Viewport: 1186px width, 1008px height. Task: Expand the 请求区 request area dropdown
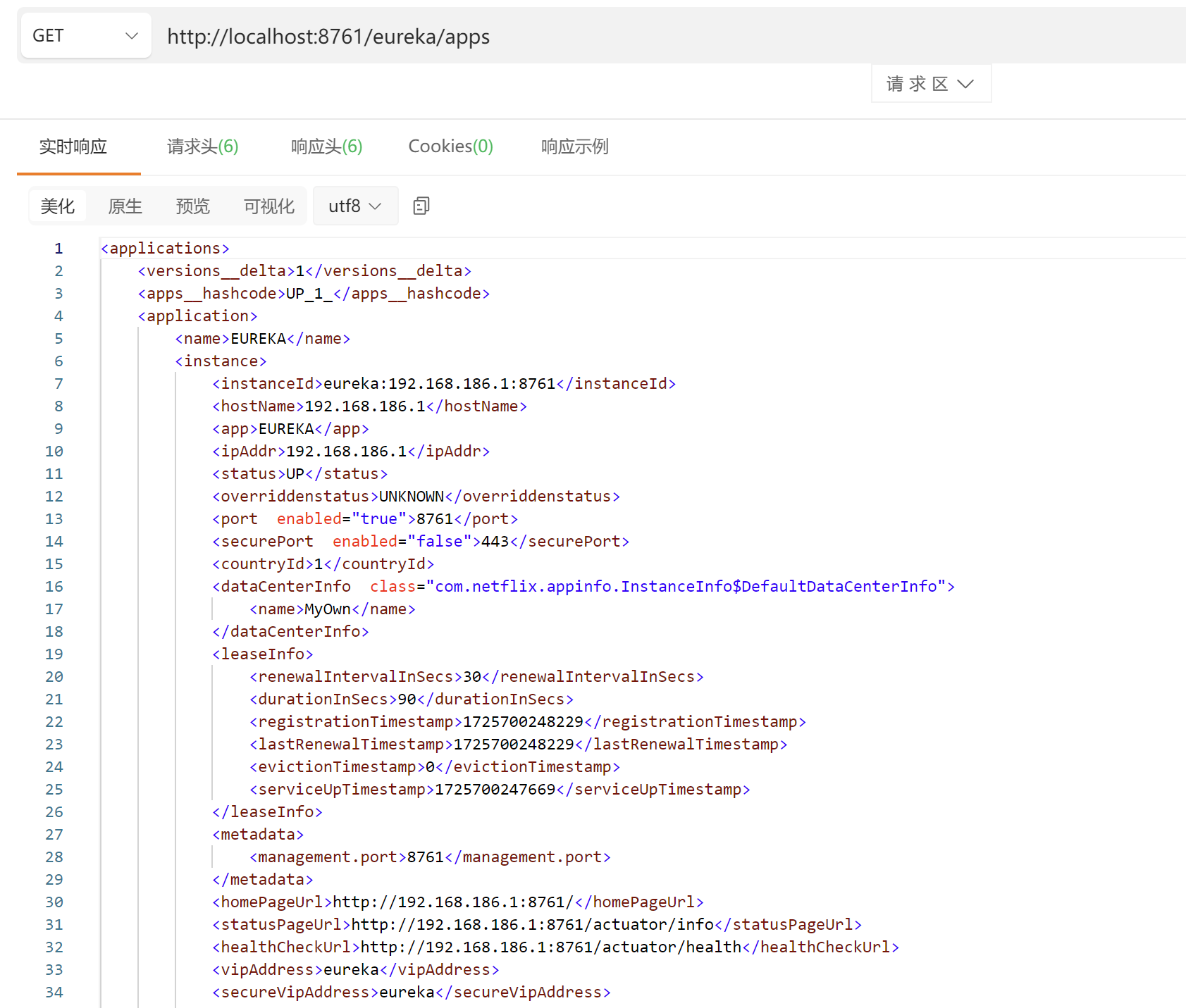tap(930, 84)
